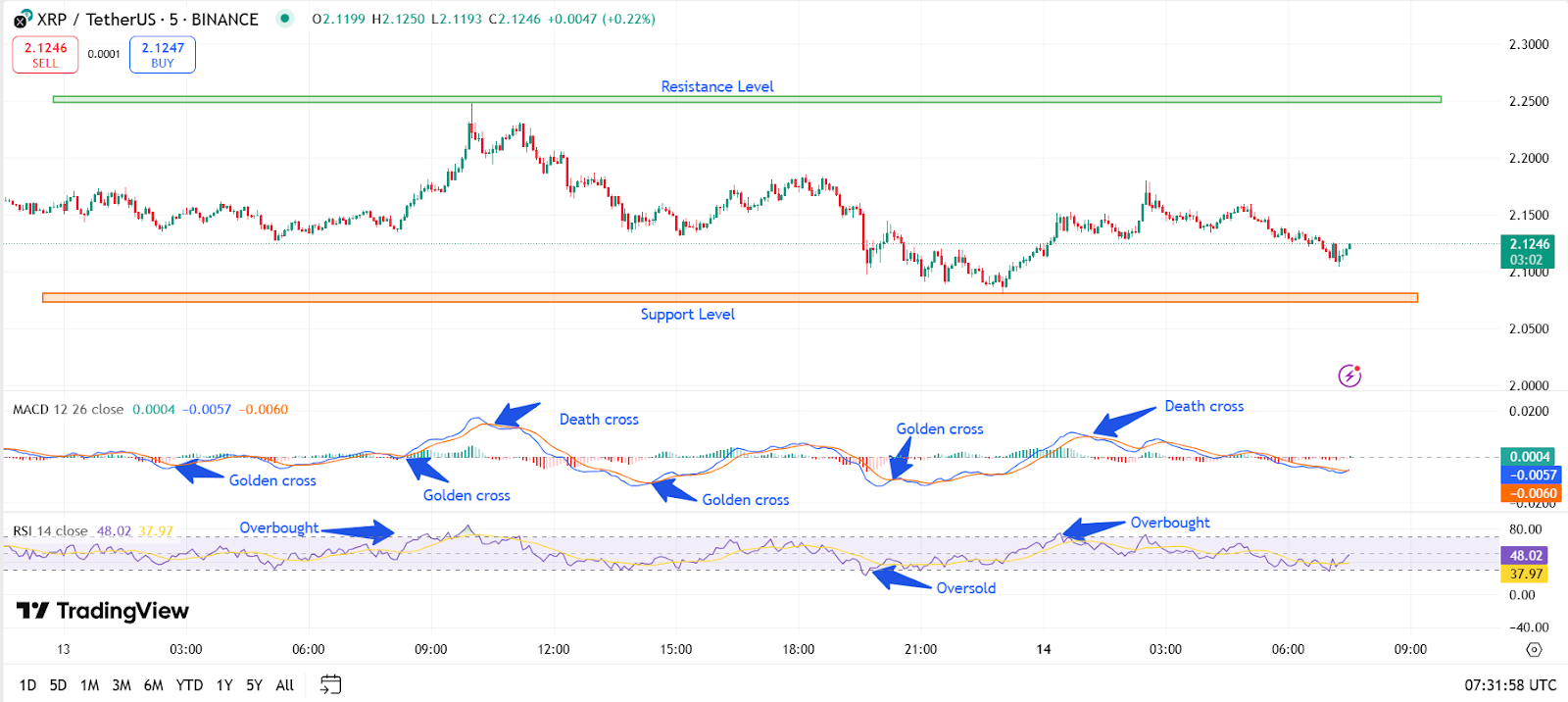This screenshot has height=702, width=1568.
Task: Click the -0.0060 signal value label
Action: coord(1530,494)
